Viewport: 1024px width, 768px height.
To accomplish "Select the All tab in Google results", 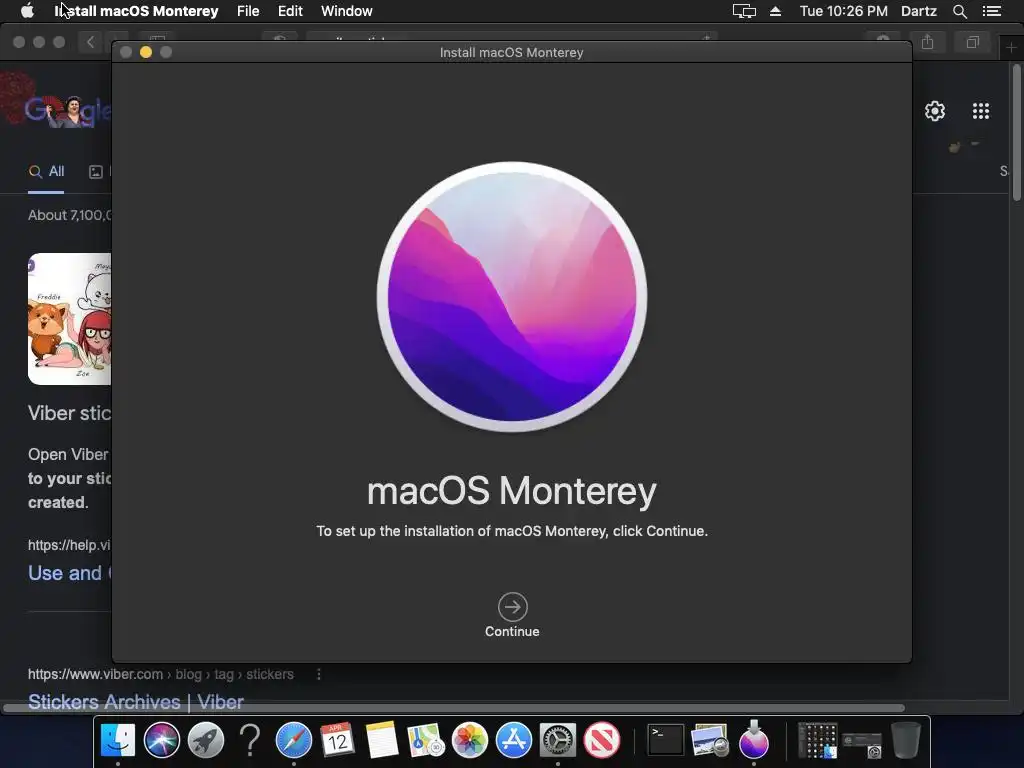I will point(46,172).
